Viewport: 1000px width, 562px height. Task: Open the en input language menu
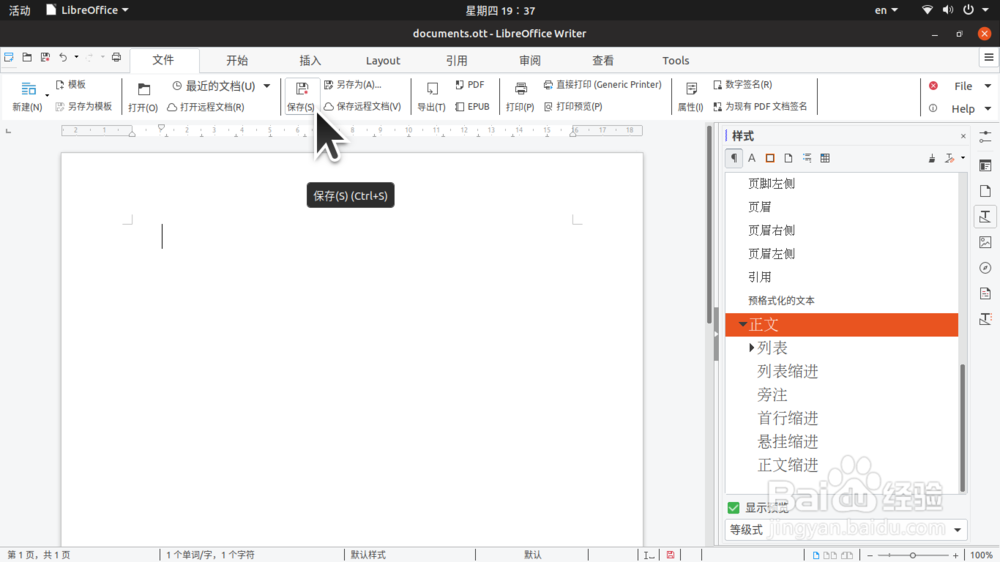point(886,10)
